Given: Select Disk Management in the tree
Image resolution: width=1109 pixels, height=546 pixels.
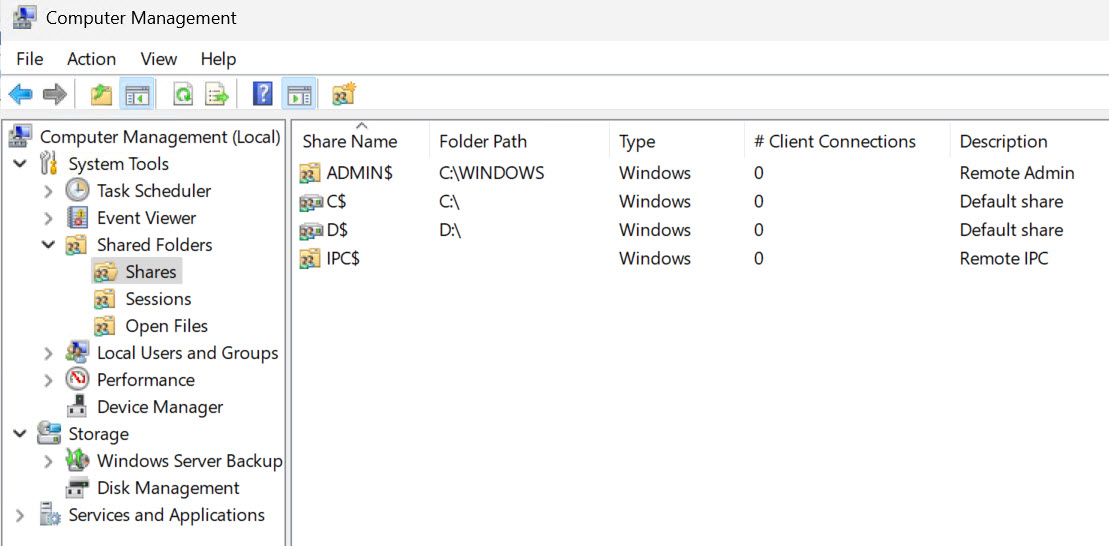Looking at the screenshot, I should tap(168, 489).
